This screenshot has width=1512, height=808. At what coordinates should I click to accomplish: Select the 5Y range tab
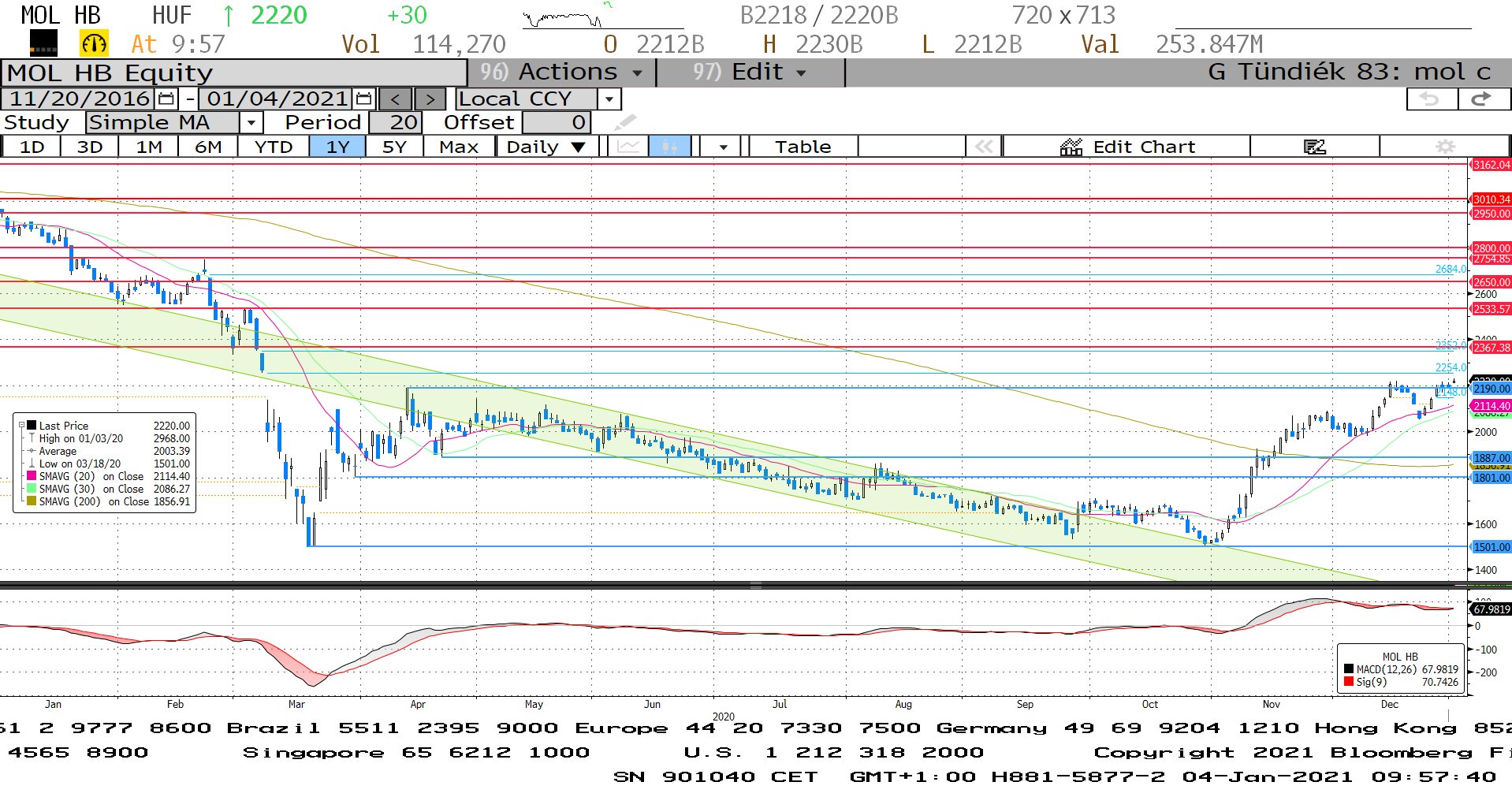pos(394,147)
